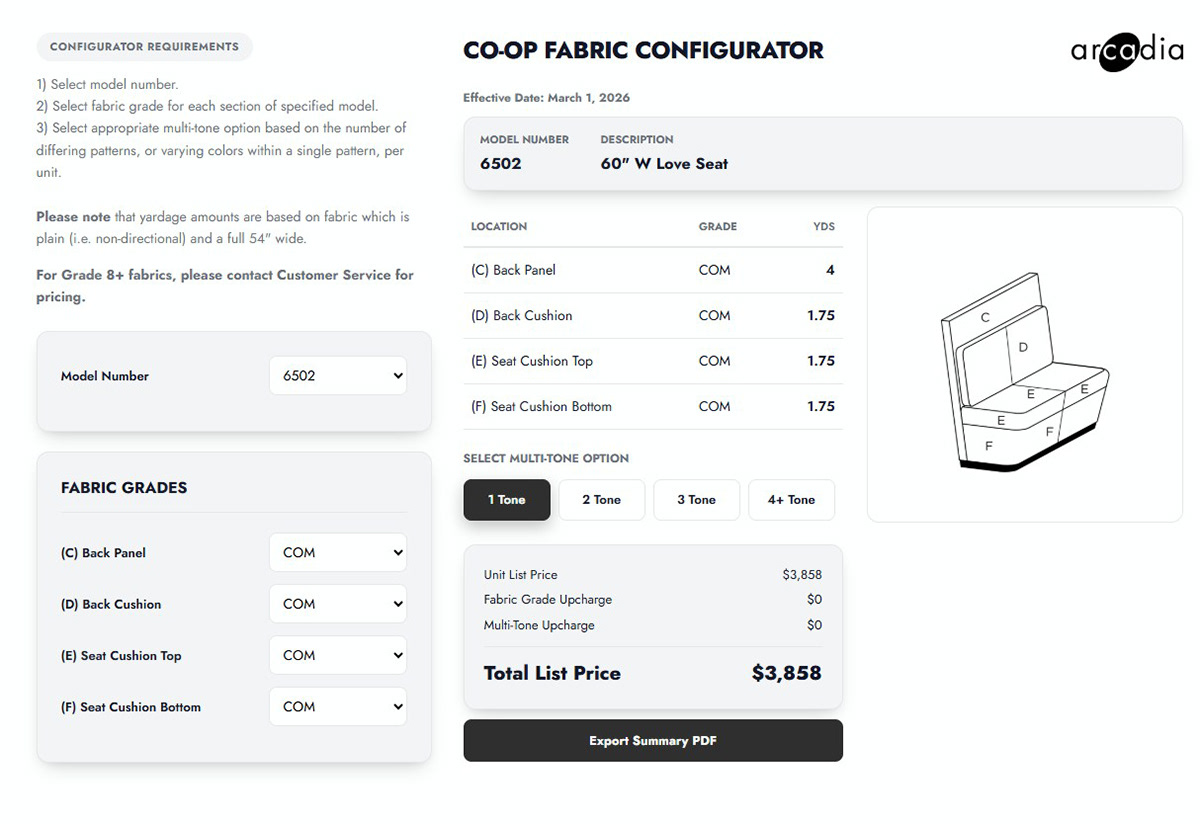Choose the 3 Tone option
Image resolution: width=1200 pixels, height=824 pixels.
696,500
